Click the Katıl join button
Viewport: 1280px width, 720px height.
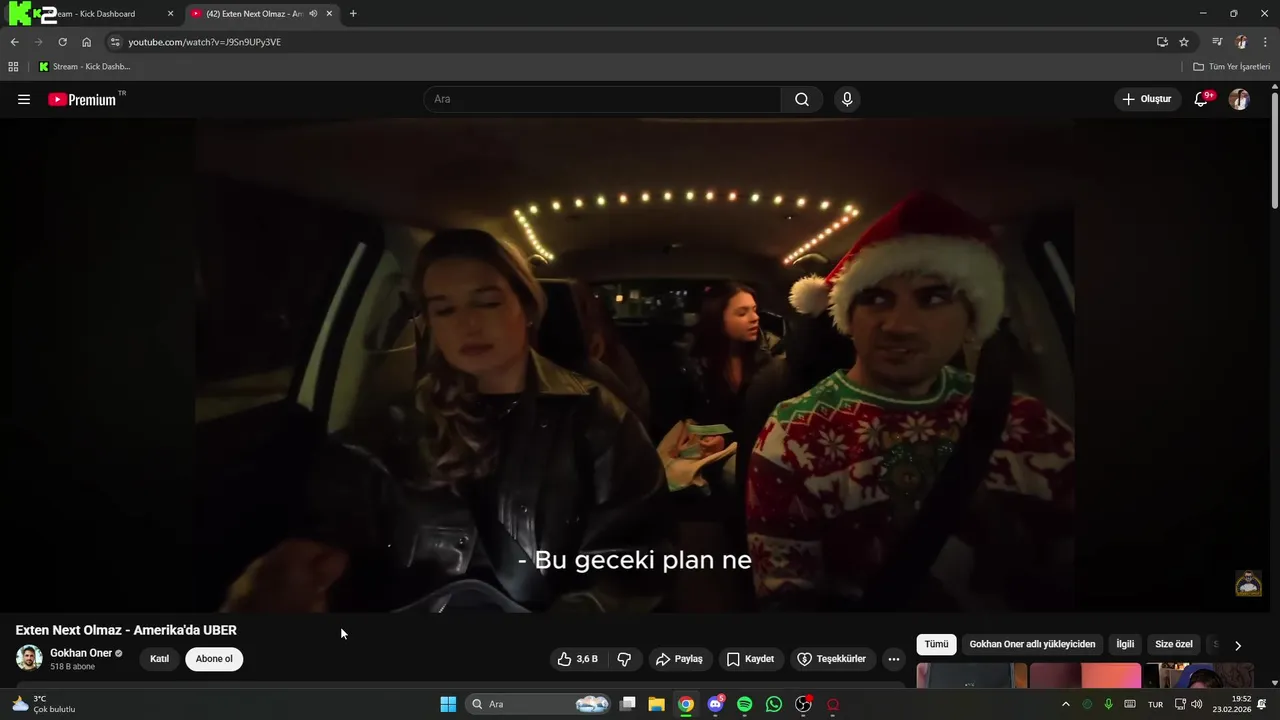[x=159, y=659]
